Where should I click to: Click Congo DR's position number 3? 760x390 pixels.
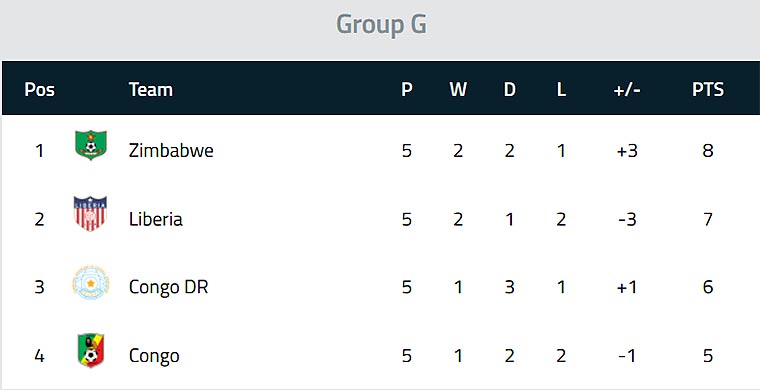[x=39, y=287]
